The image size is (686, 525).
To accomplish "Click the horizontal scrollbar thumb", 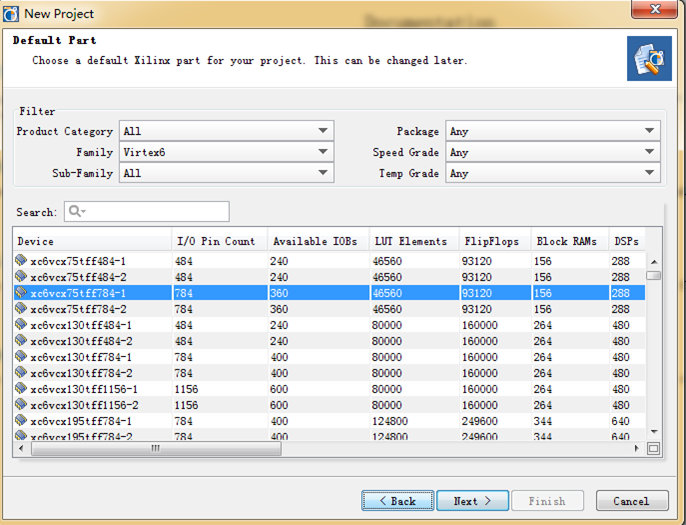I will 156,448.
